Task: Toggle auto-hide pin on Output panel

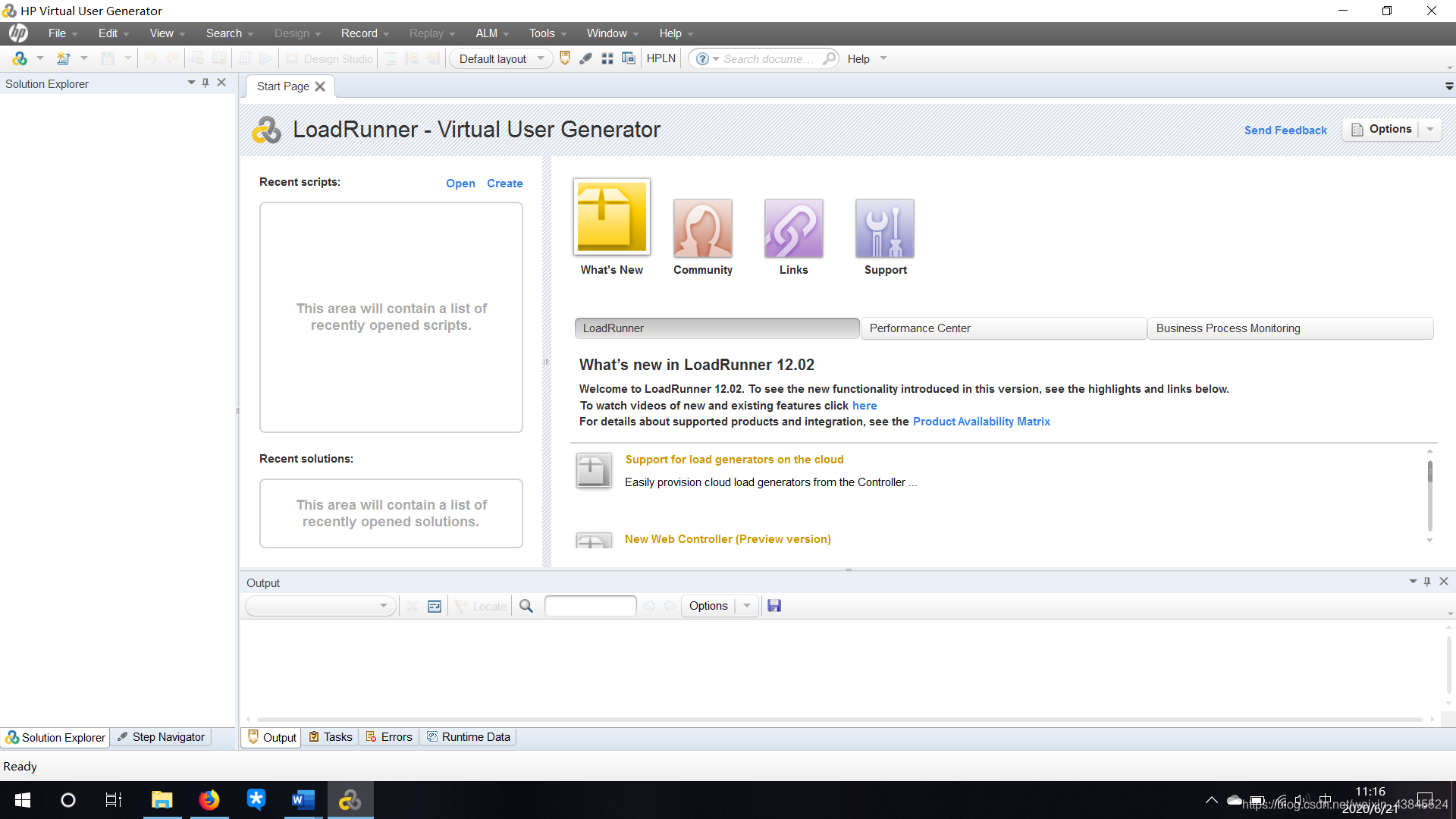Action: [1427, 582]
